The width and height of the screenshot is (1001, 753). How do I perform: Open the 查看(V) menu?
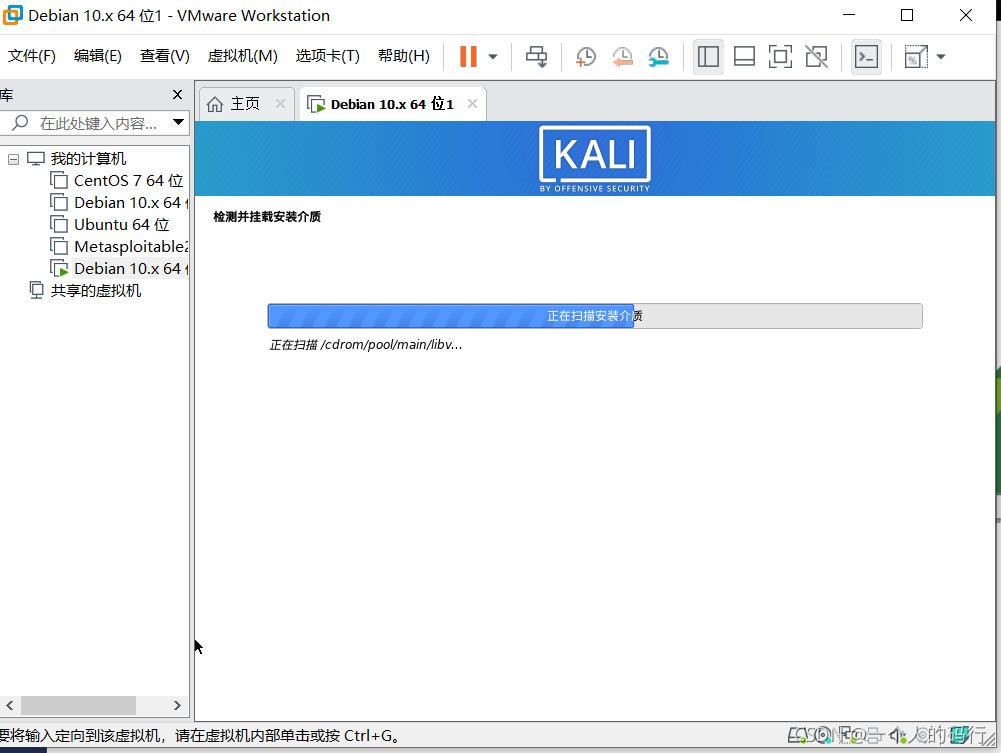click(165, 56)
